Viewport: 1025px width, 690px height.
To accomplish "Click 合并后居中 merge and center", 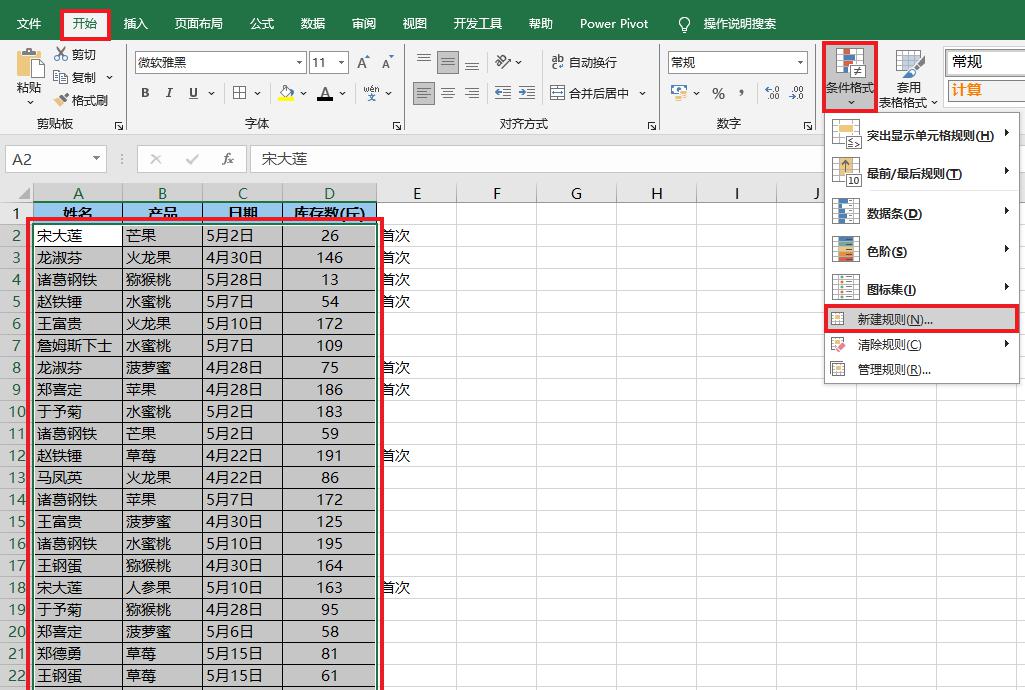I will 590,93.
